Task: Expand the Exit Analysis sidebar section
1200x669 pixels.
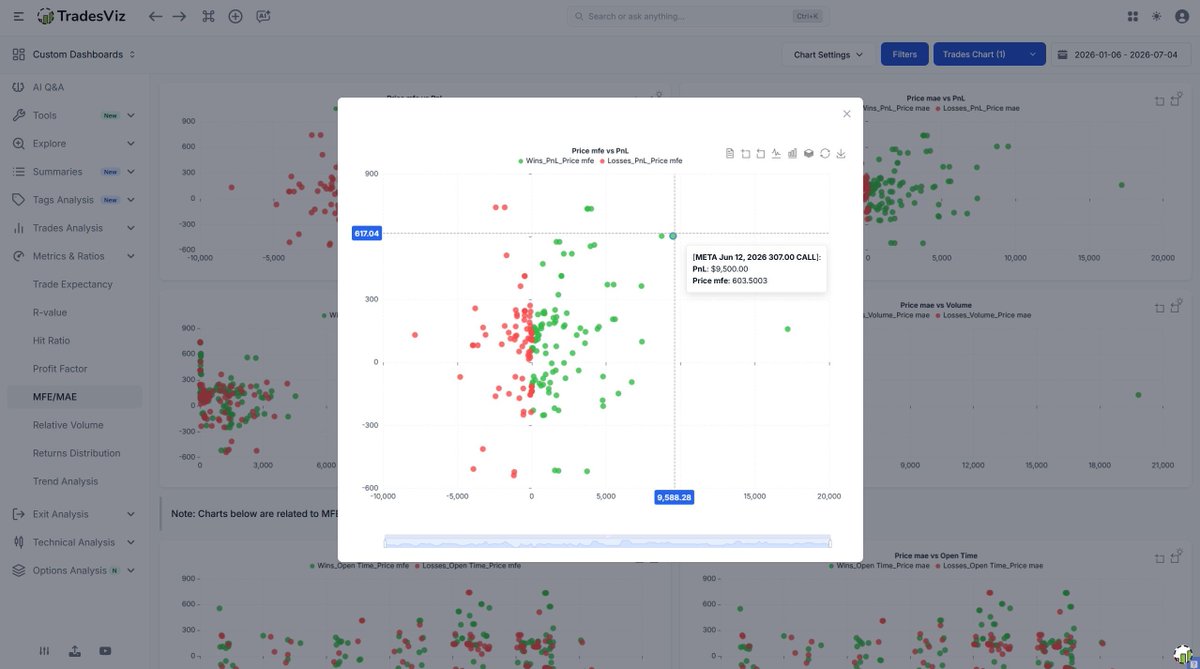Action: click(74, 514)
